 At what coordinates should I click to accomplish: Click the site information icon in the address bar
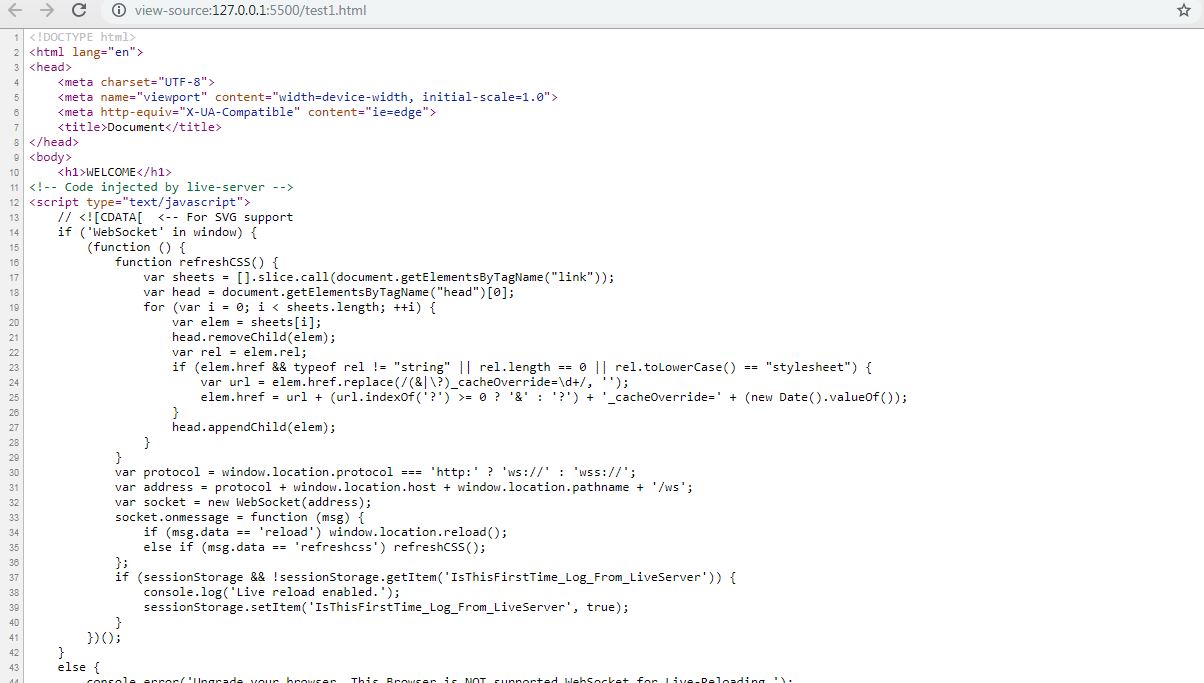[x=118, y=10]
